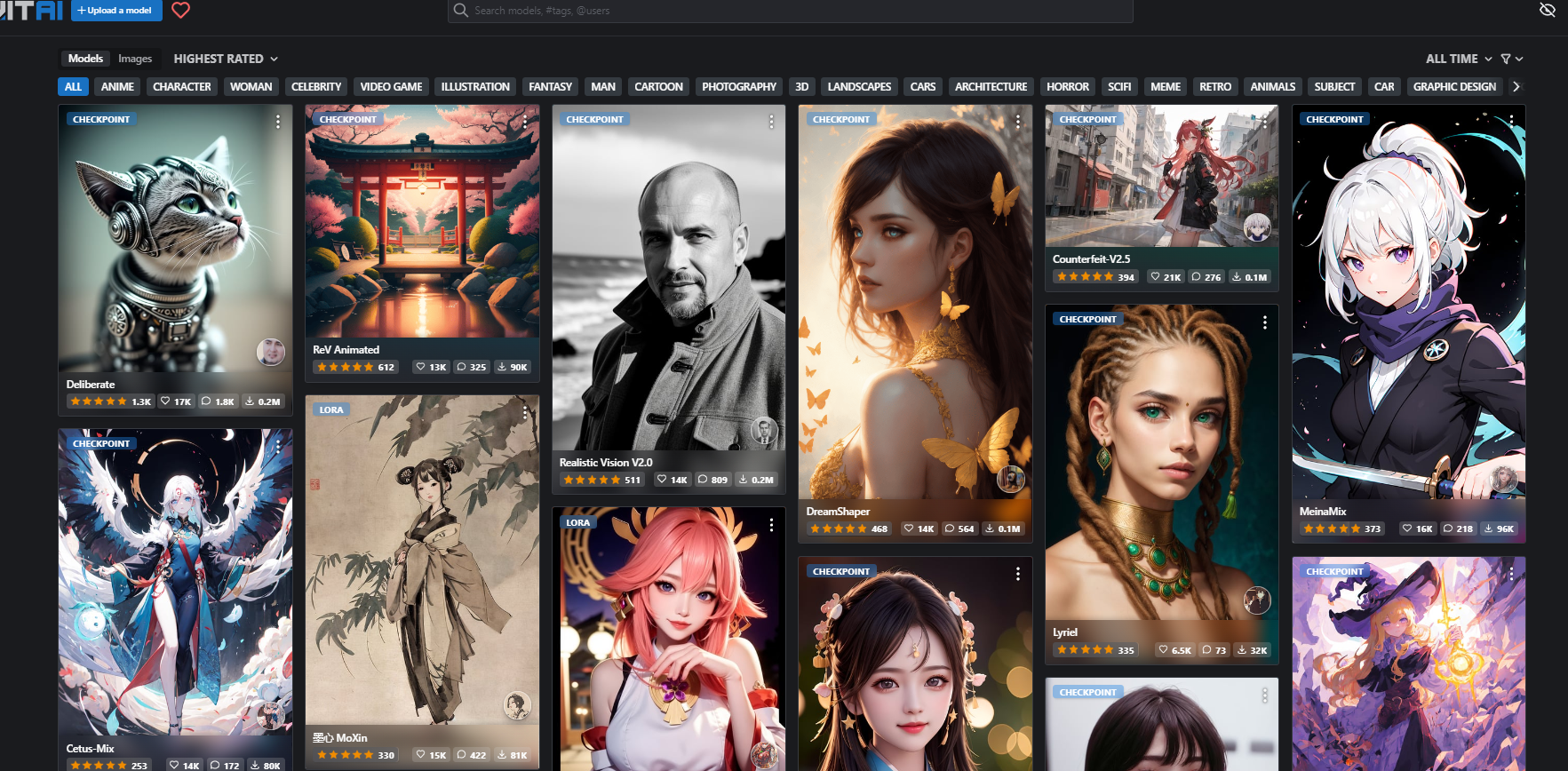Click the heart likes icon on DreamShaper
The image size is (1568, 771).
[x=909, y=529]
